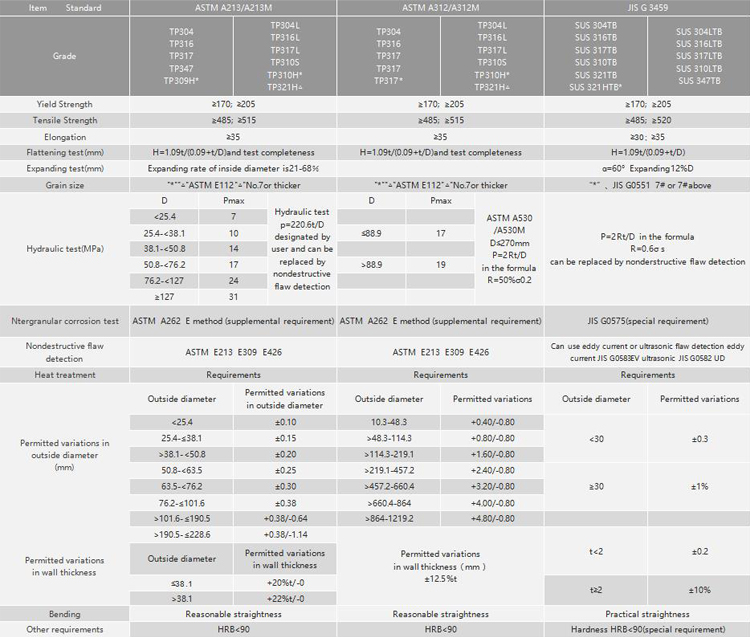
Task: Click the +20%t/-0 wall thickness cell
Action: (285, 583)
